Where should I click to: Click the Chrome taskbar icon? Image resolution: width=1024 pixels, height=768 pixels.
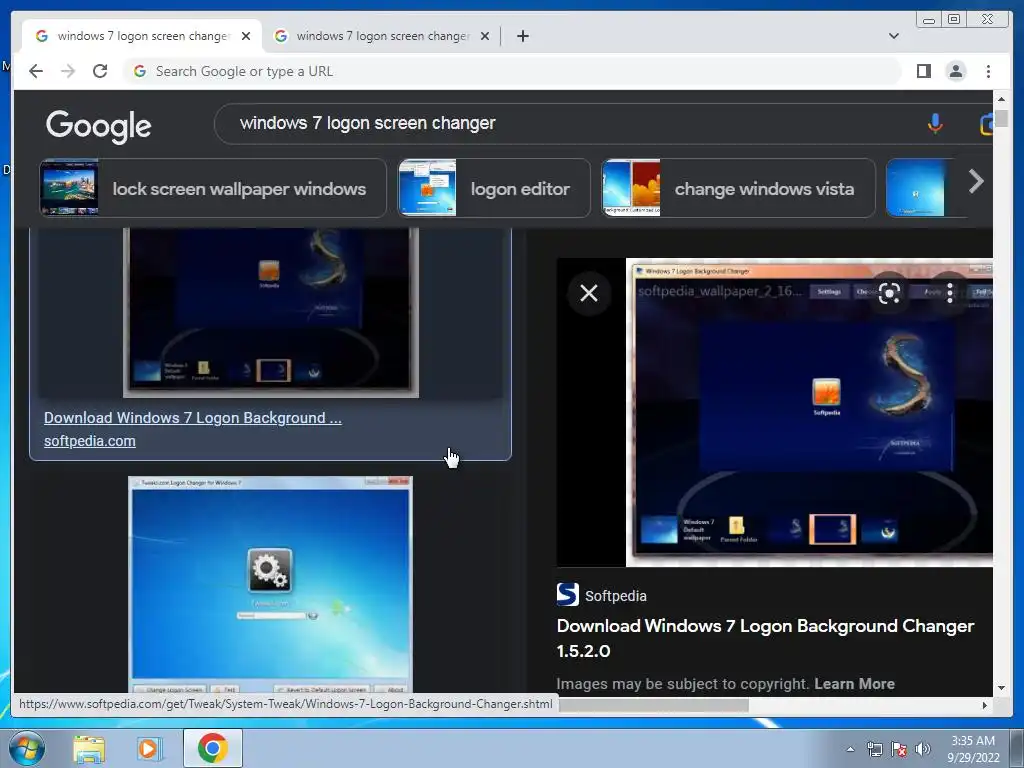(x=212, y=748)
